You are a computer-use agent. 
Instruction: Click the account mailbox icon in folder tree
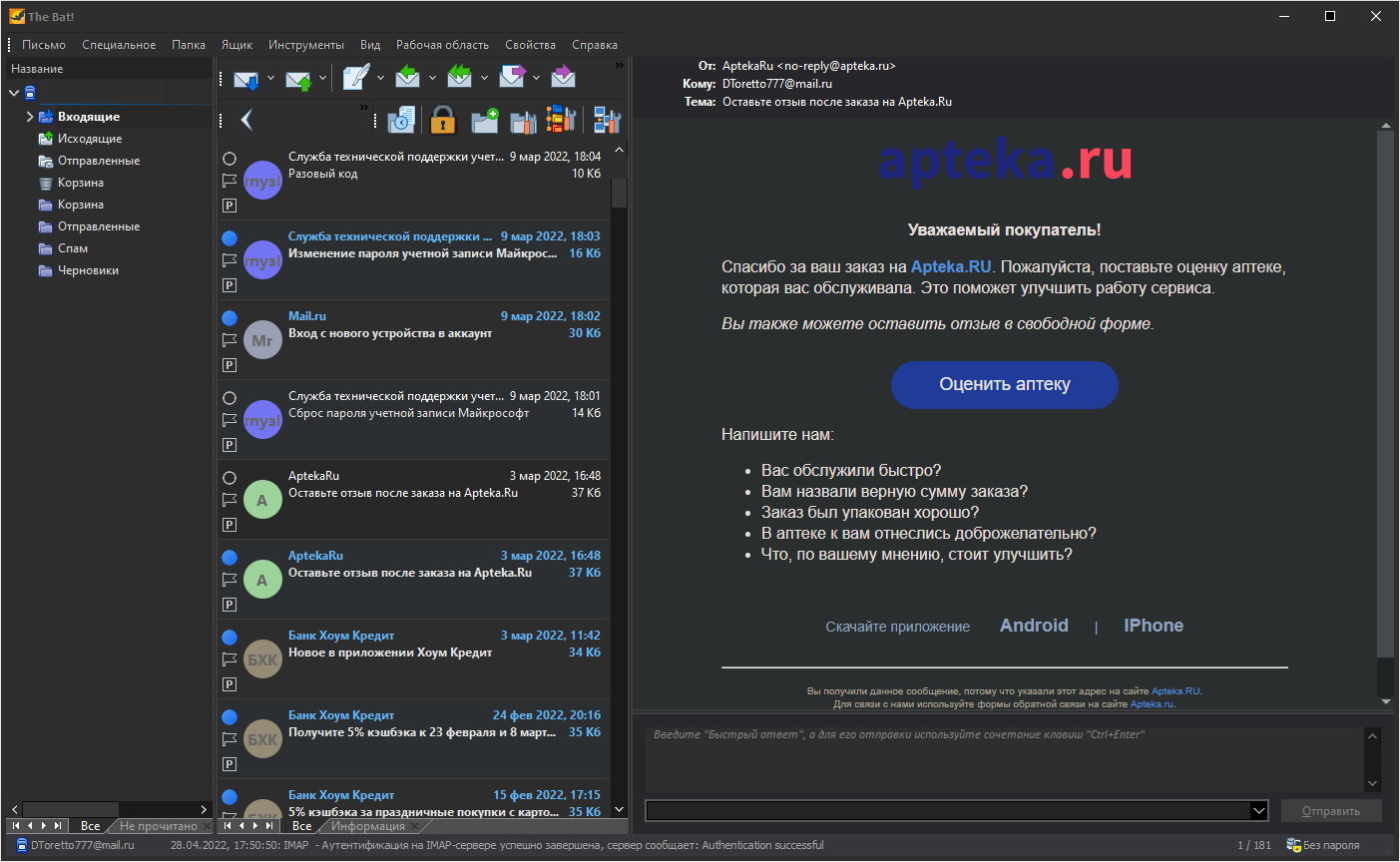tap(30, 93)
